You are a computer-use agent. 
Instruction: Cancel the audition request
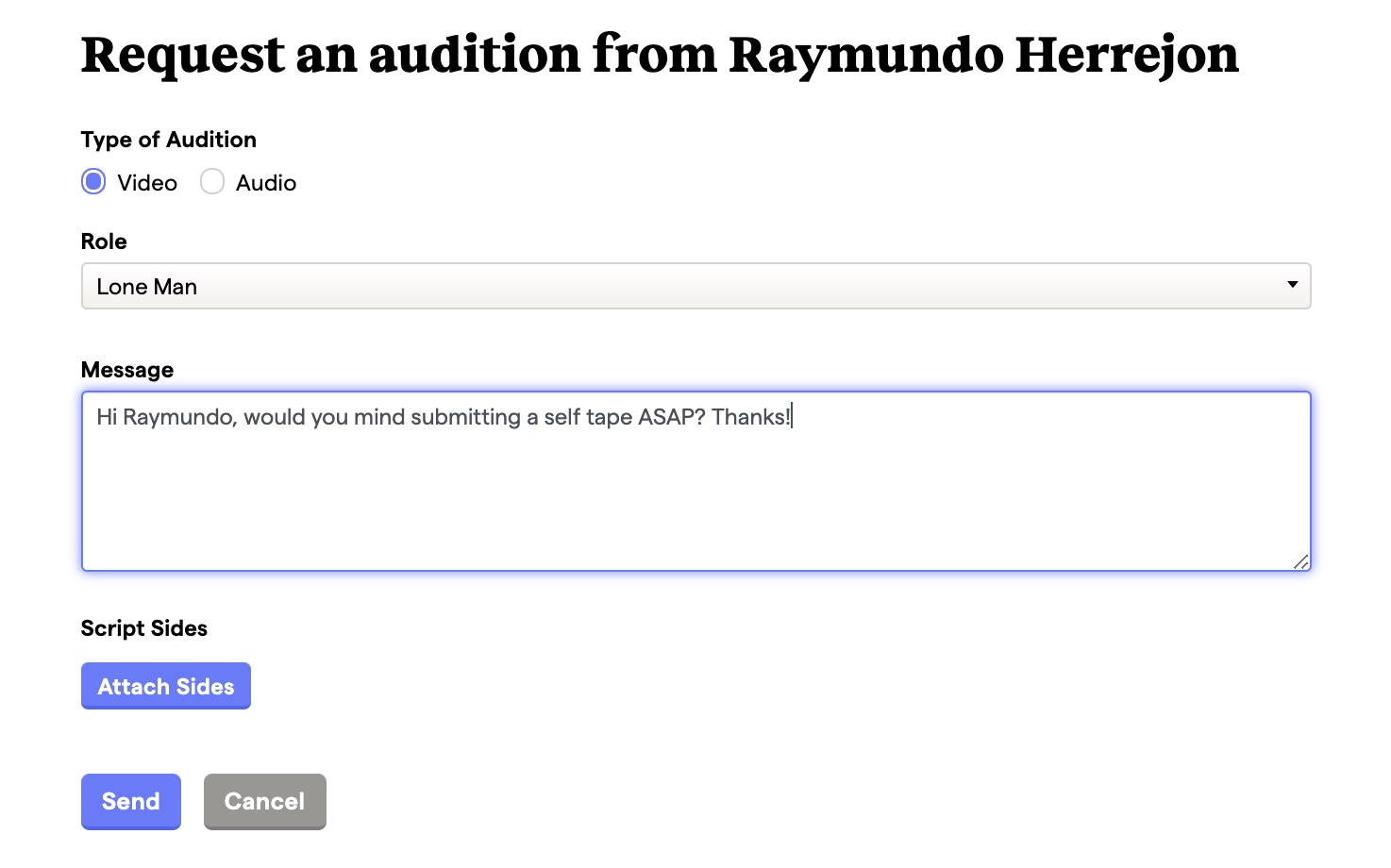point(265,801)
